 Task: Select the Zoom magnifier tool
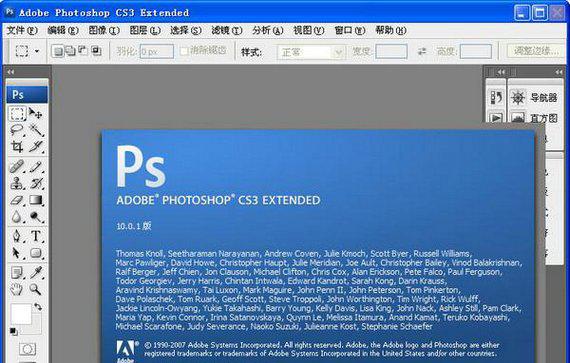(36, 289)
